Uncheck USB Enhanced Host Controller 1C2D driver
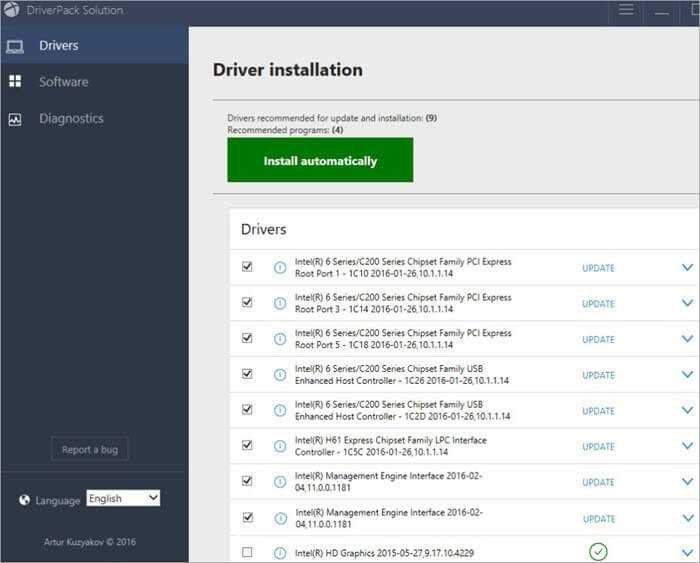This screenshot has width=700, height=563. pos(247,409)
